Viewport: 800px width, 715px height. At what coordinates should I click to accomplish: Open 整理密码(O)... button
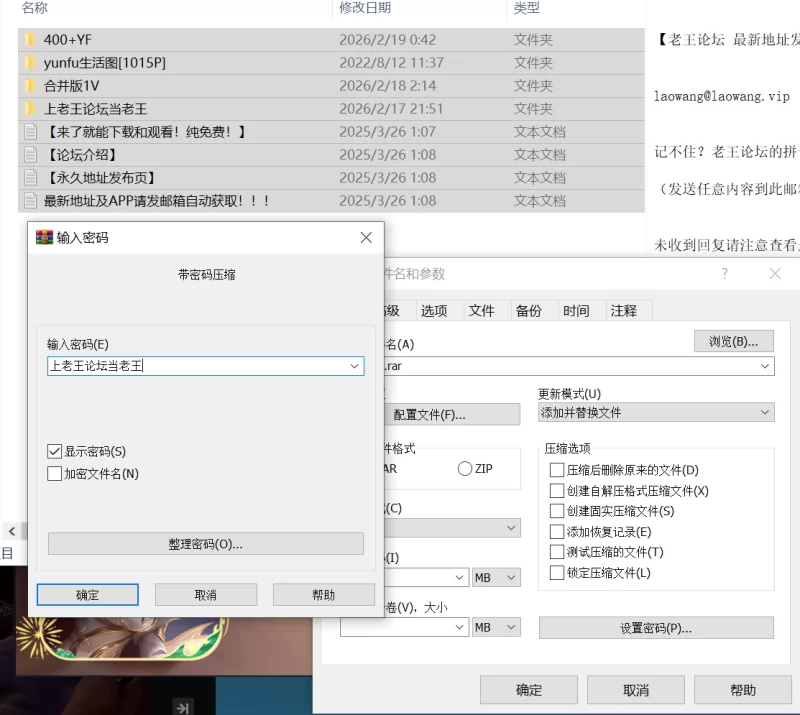(x=206, y=544)
